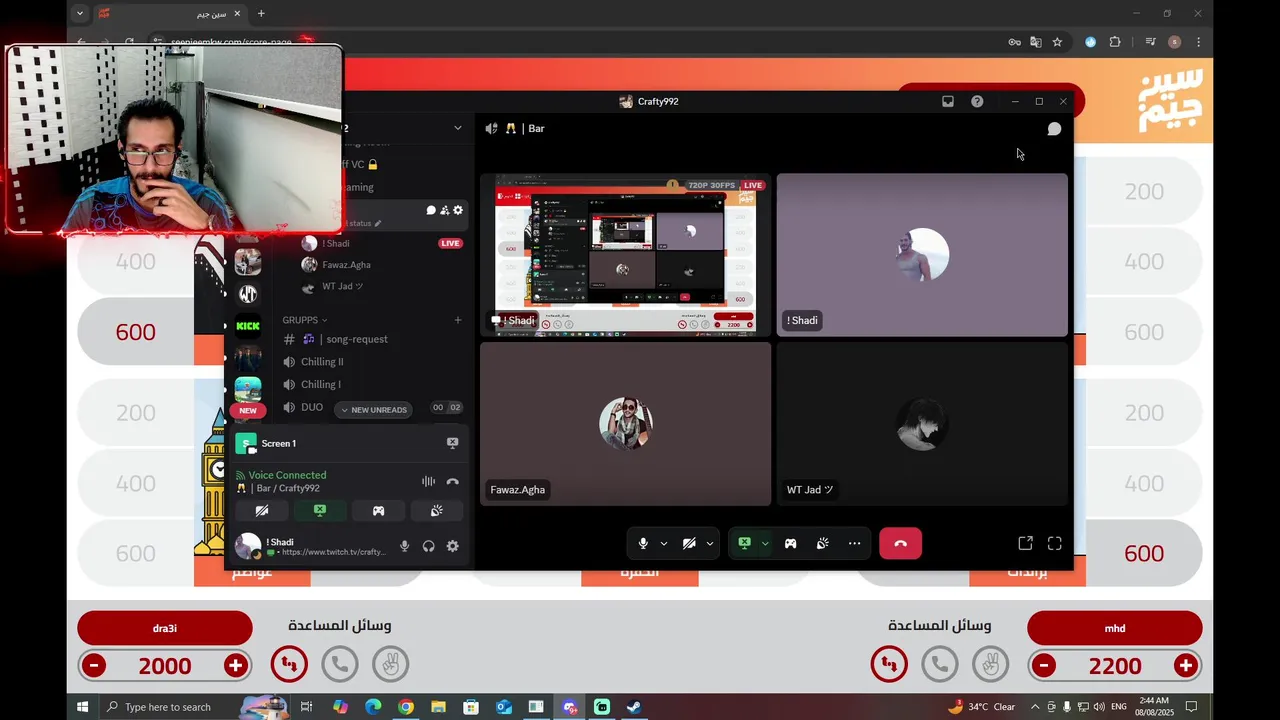The width and height of the screenshot is (1280, 720).
Task: Open ! Shadi user profile avatar
Action: 247,546
